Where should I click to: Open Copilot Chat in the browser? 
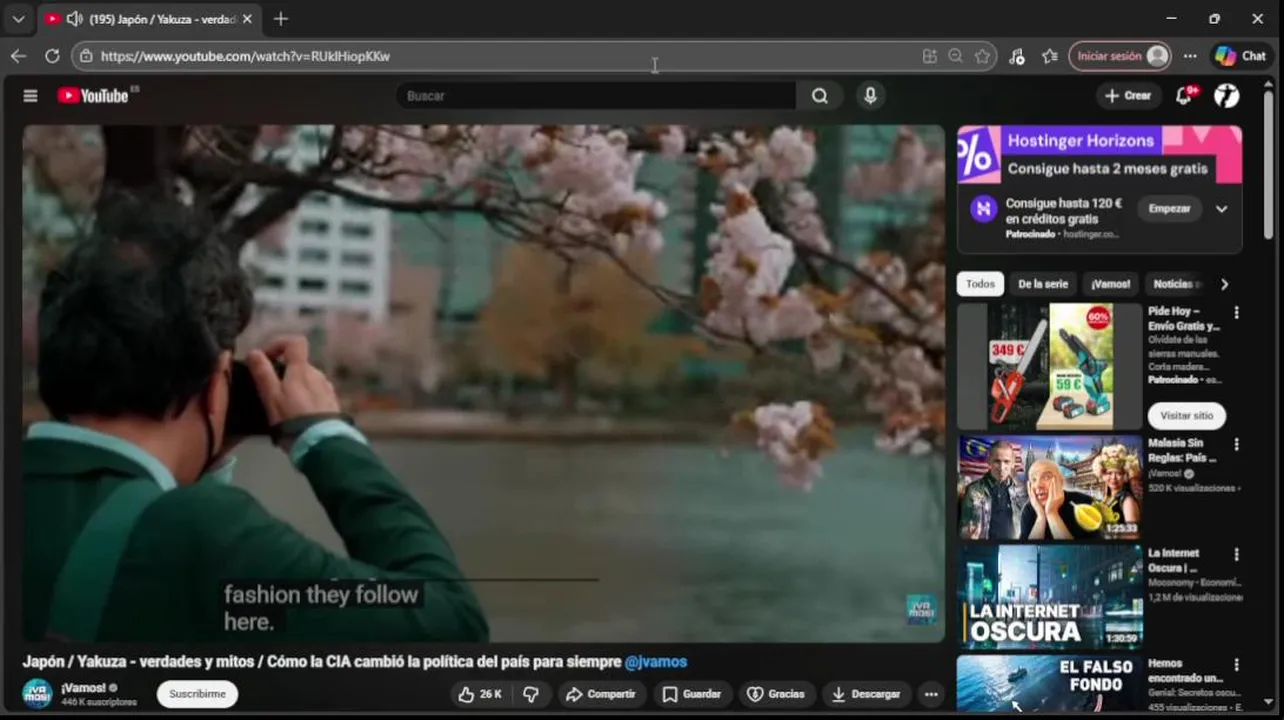[x=1241, y=56]
